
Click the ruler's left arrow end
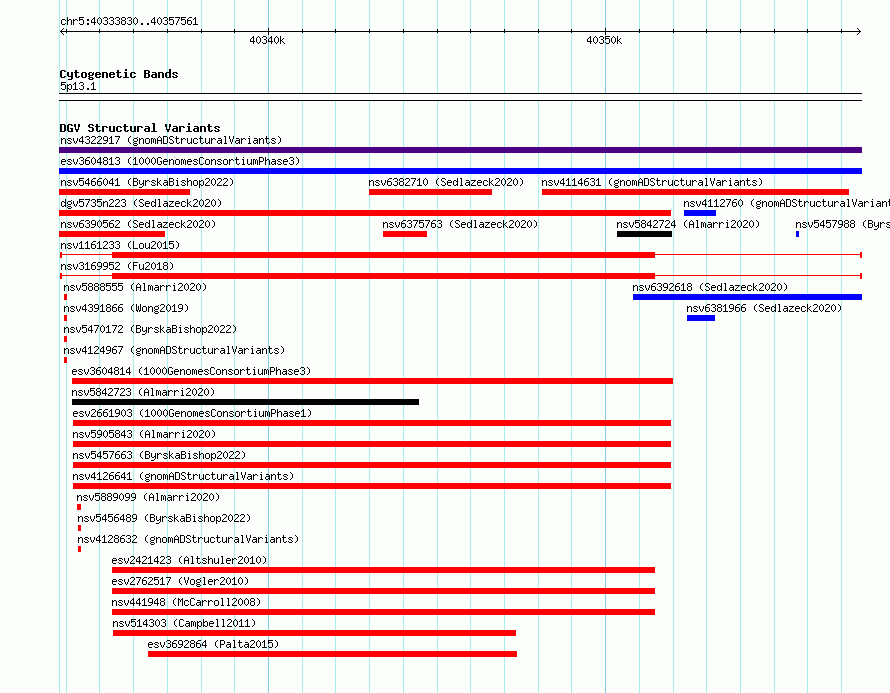[x=62, y=31]
